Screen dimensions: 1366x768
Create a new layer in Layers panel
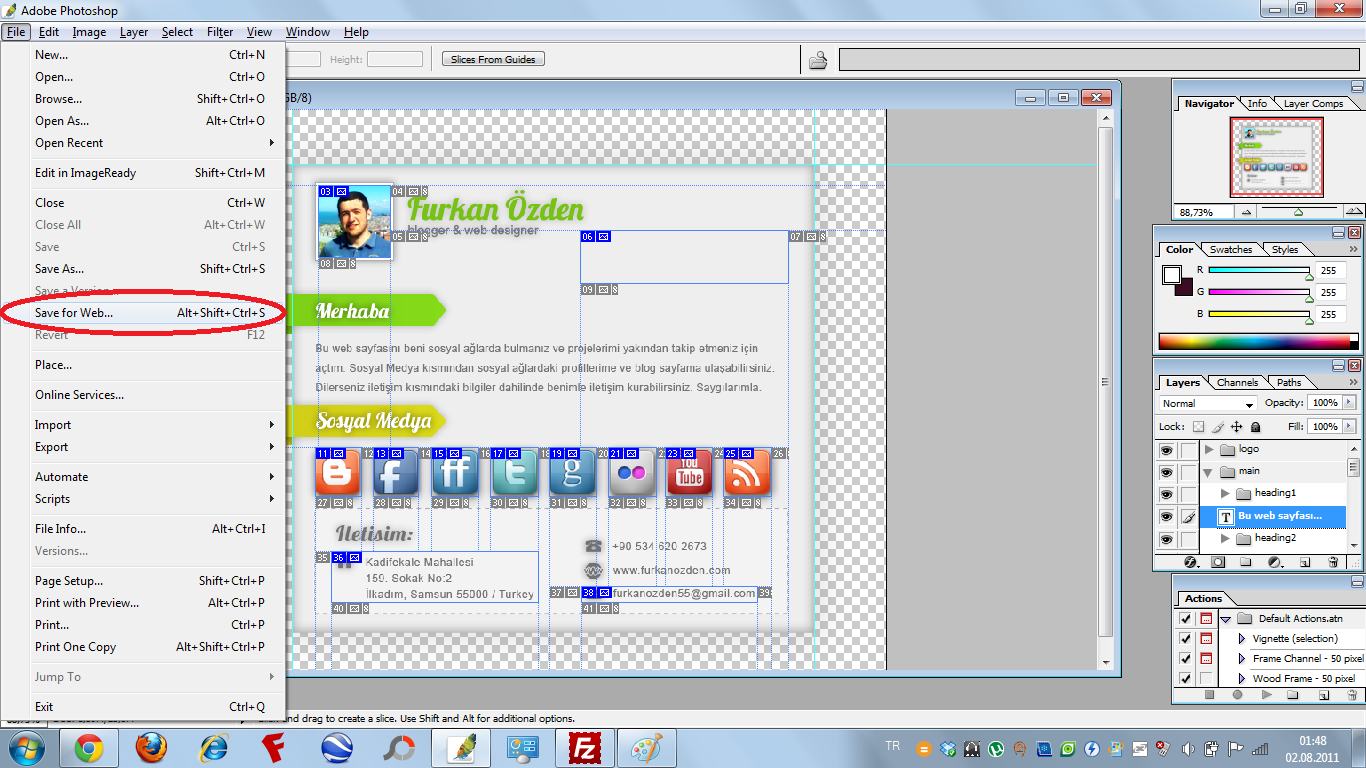pos(1305,562)
